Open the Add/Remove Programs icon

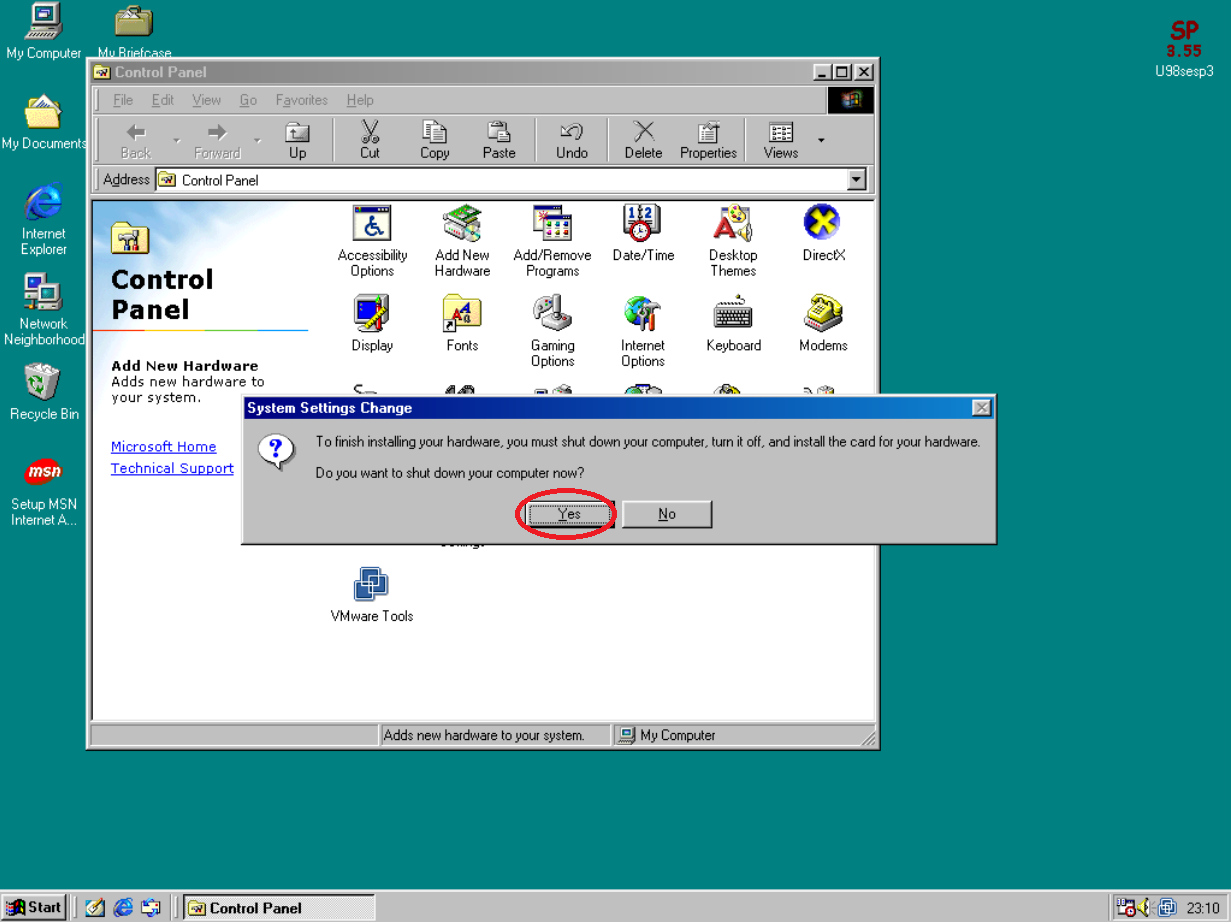point(552,225)
